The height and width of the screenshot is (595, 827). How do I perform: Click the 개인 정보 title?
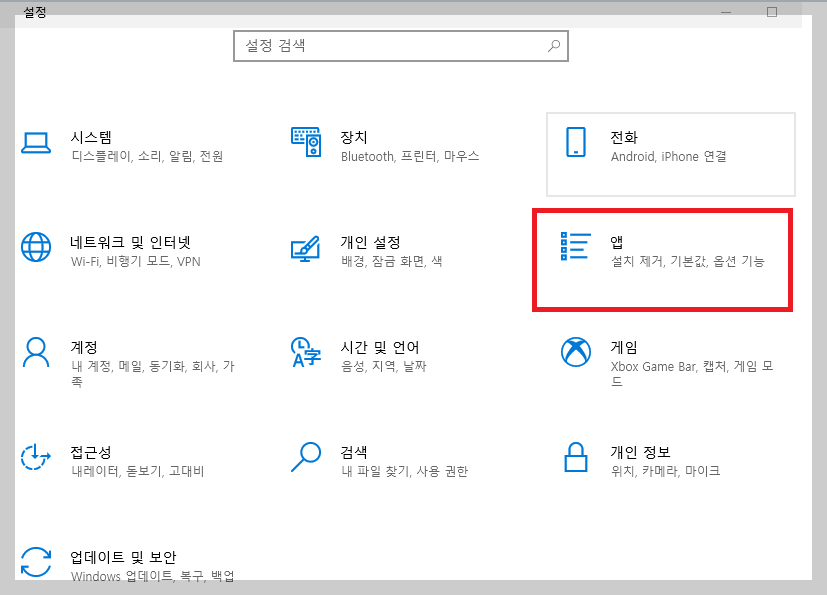640,453
